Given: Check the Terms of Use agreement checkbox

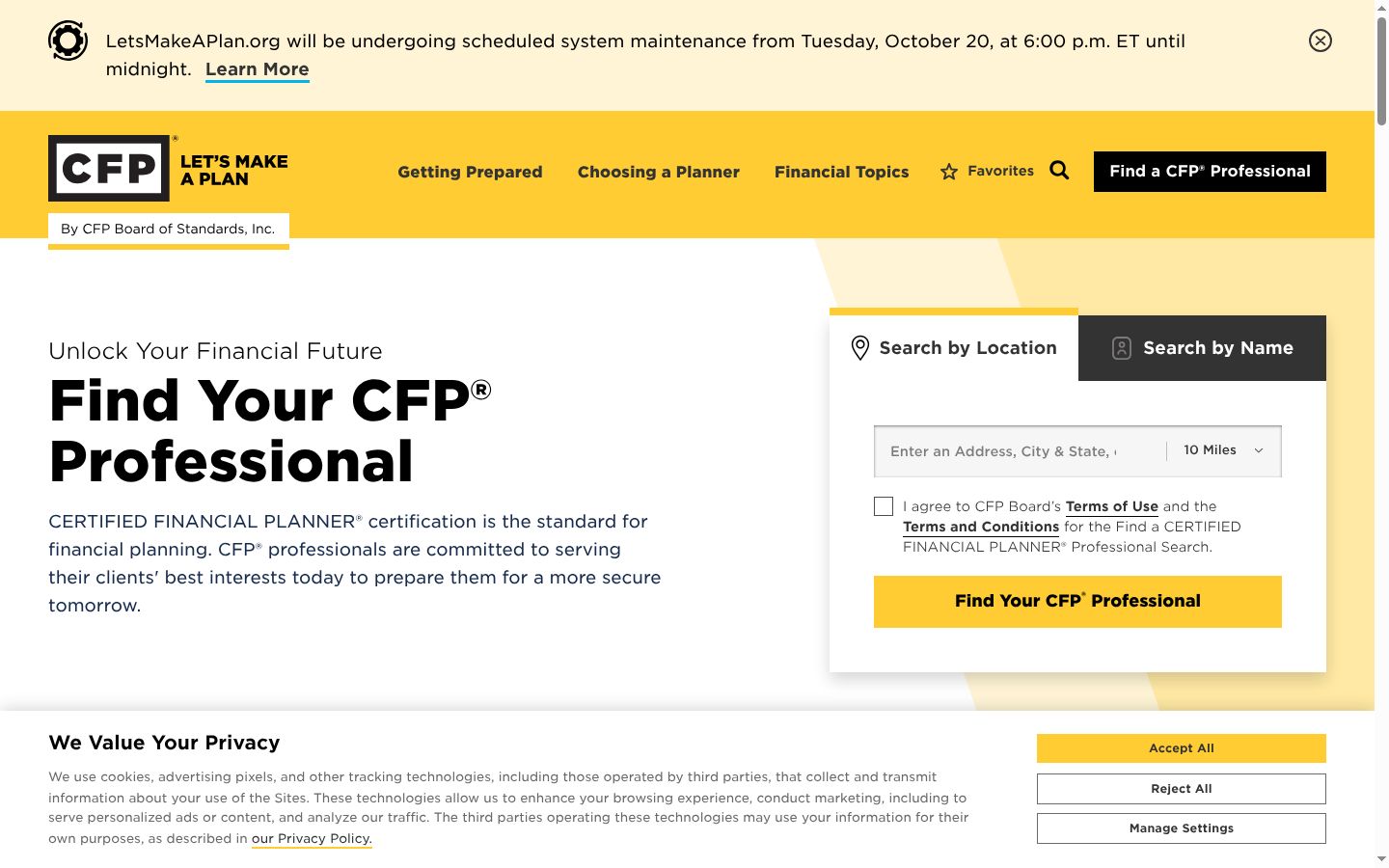Looking at the screenshot, I should pos(884,506).
